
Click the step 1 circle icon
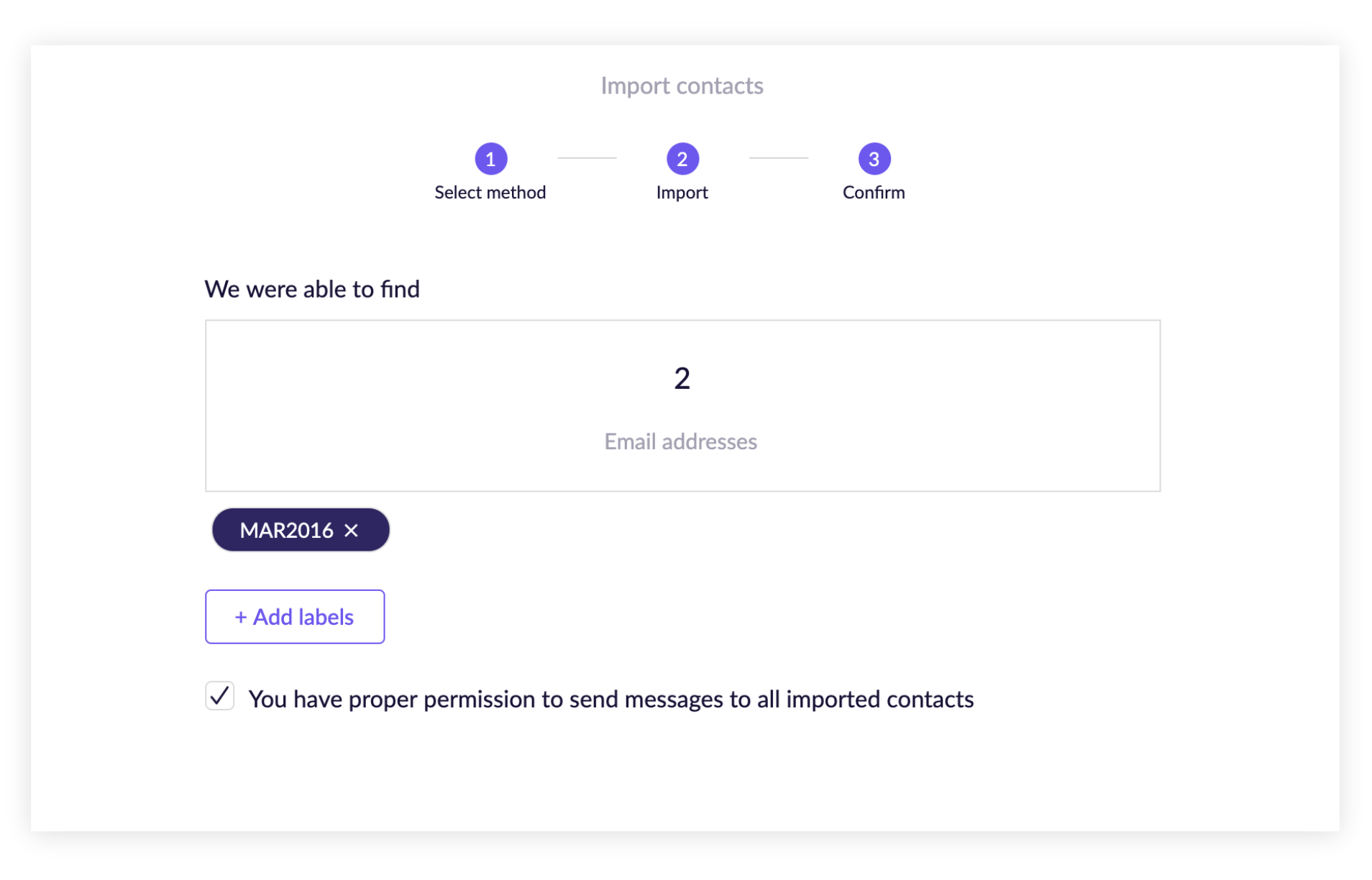point(490,159)
